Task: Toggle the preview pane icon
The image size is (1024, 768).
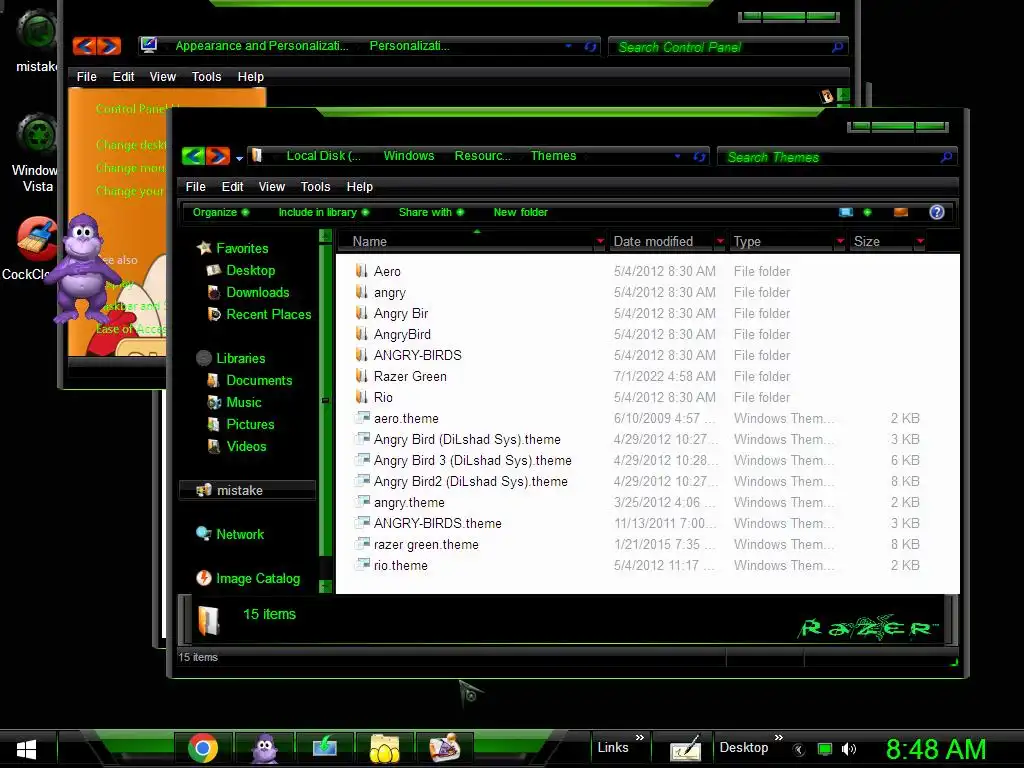Action: pyautogui.click(x=901, y=212)
